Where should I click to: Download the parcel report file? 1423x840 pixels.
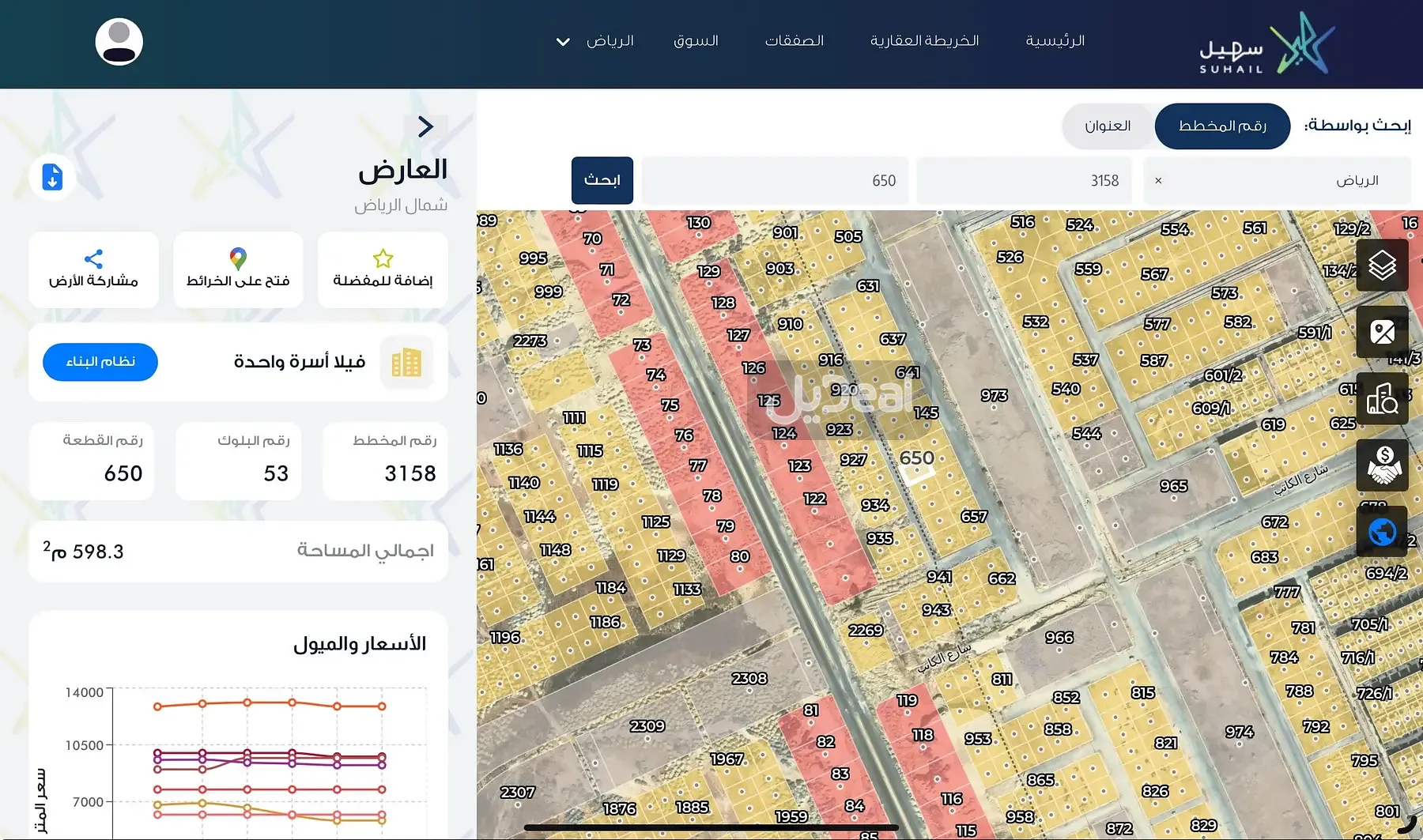52,177
